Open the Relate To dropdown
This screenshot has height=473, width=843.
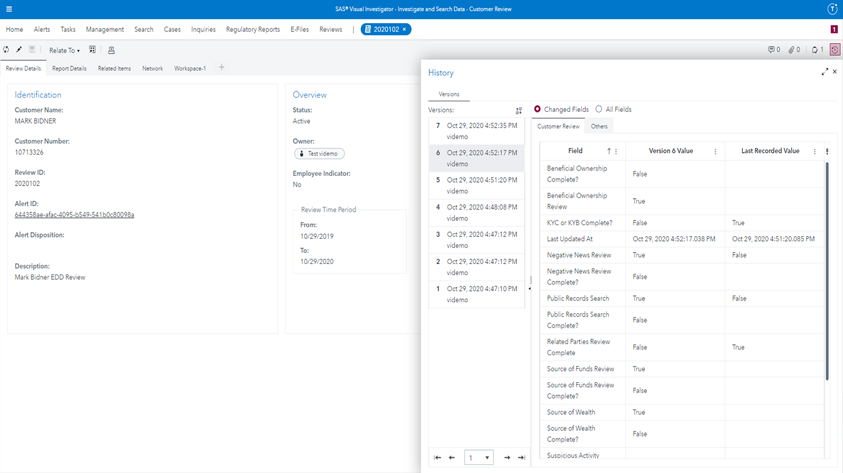click(x=65, y=50)
